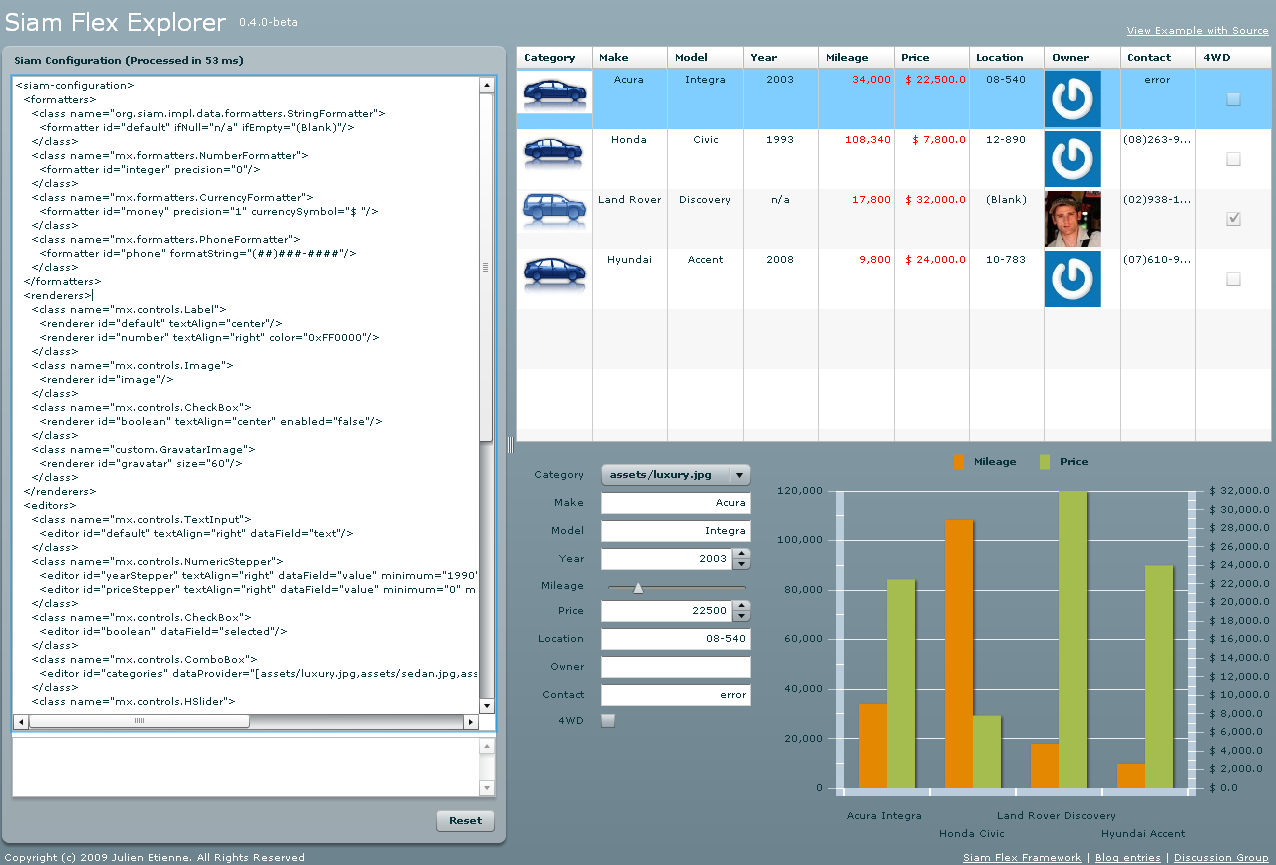The width and height of the screenshot is (1276, 865).
Task: Select the "(07)610-9..." contact cell
Action: tap(1157, 260)
